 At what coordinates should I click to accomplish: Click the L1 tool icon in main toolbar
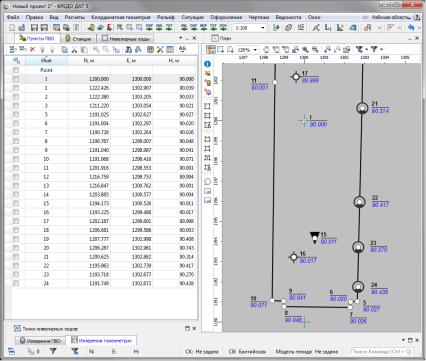tap(328, 28)
